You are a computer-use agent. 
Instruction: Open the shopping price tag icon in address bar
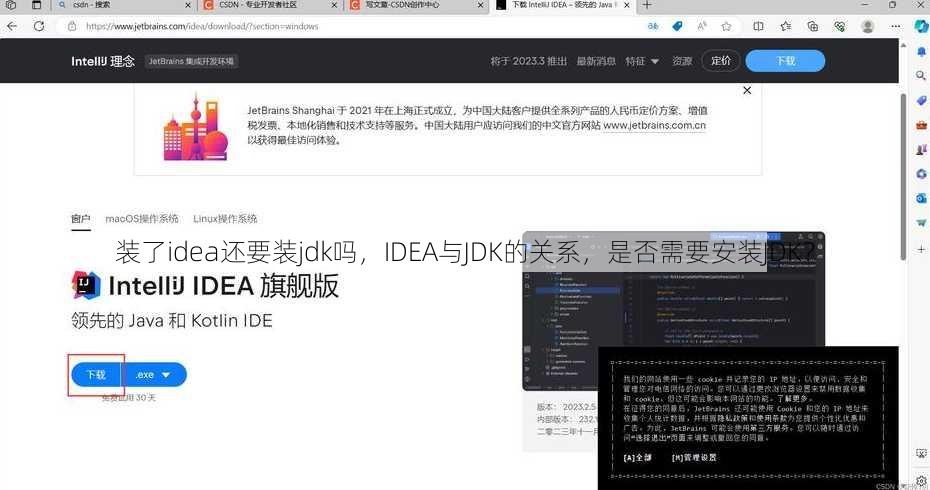[x=677, y=26]
